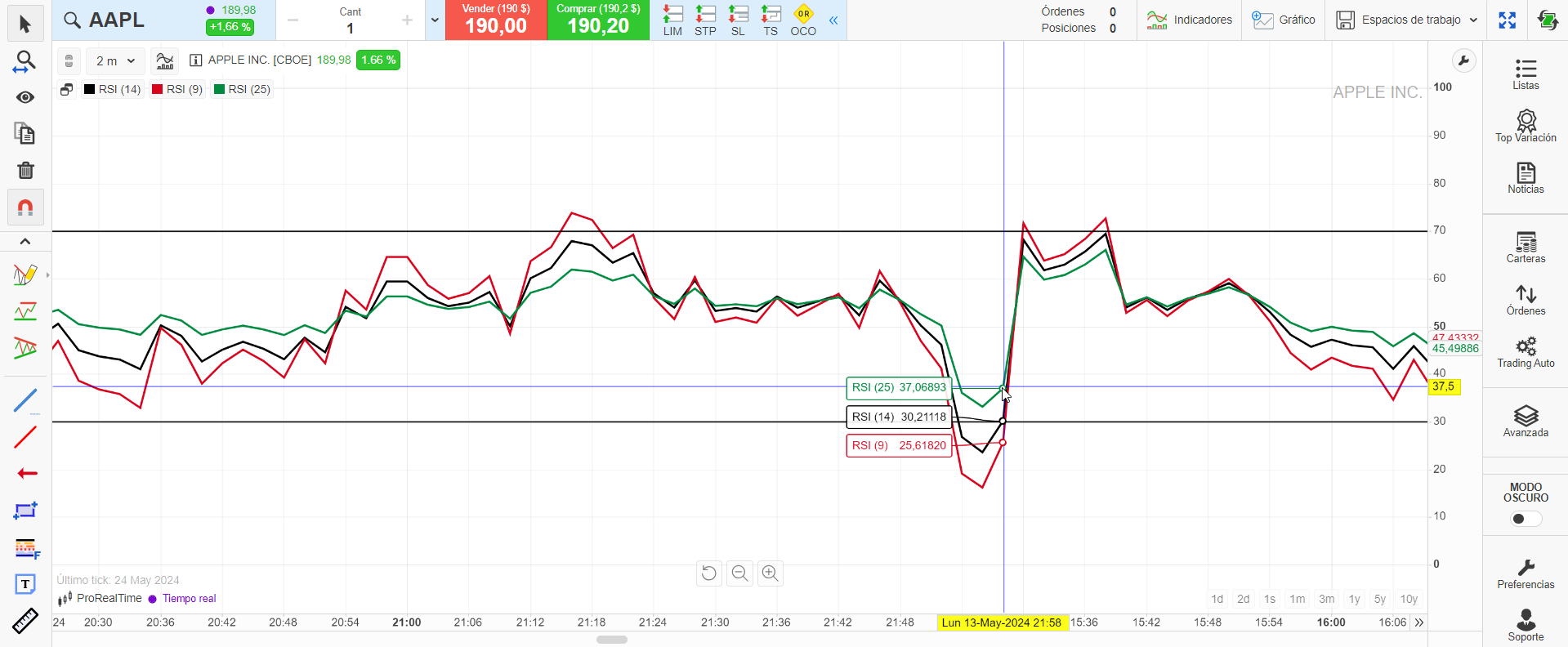
Task: Open the Listas panel
Action: pos(1526,74)
